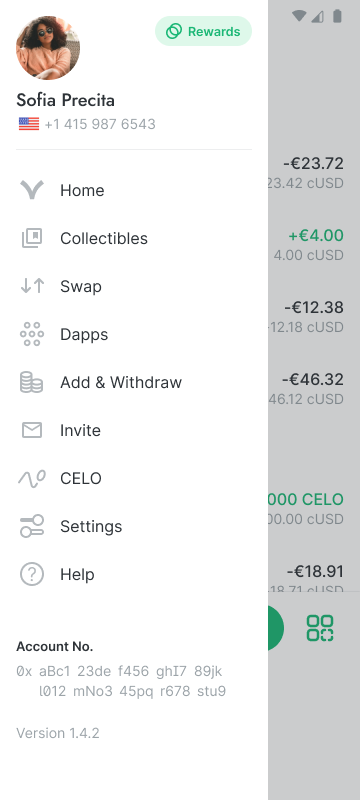Tap Sofia Precita profile photo
Viewport: 360px width, 800px height.
tap(48, 48)
